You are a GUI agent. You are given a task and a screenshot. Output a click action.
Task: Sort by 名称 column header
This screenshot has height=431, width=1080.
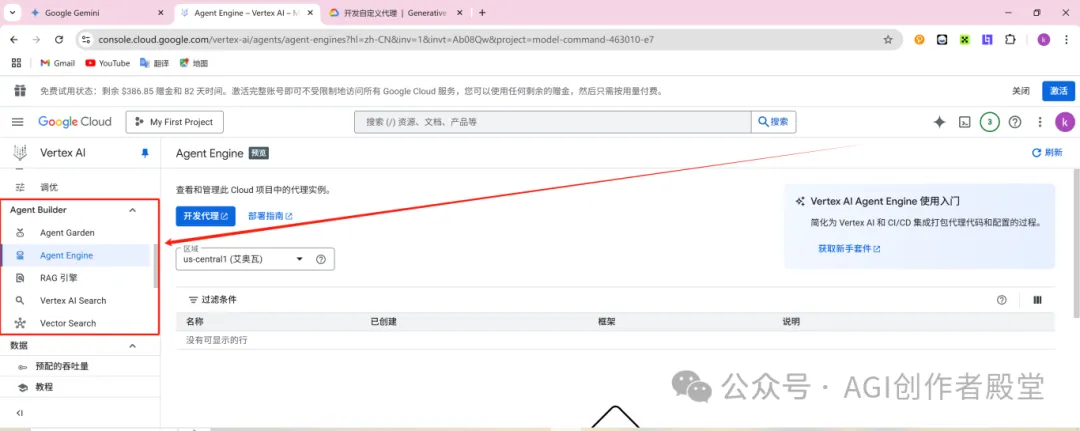(x=195, y=322)
